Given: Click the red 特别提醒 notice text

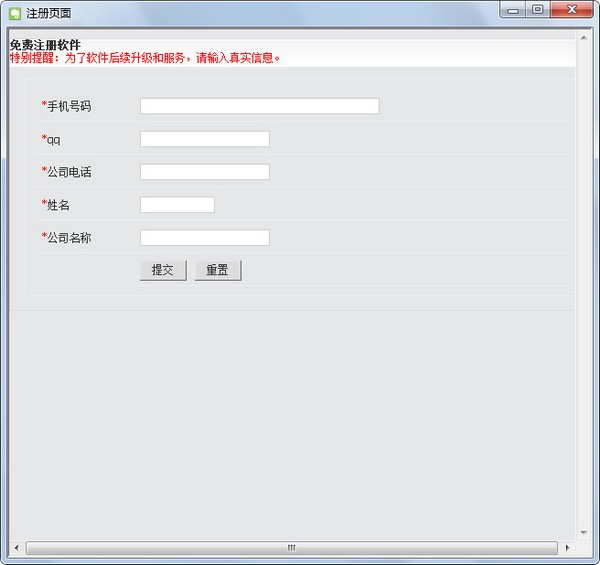Looking at the screenshot, I should click(x=145, y=58).
